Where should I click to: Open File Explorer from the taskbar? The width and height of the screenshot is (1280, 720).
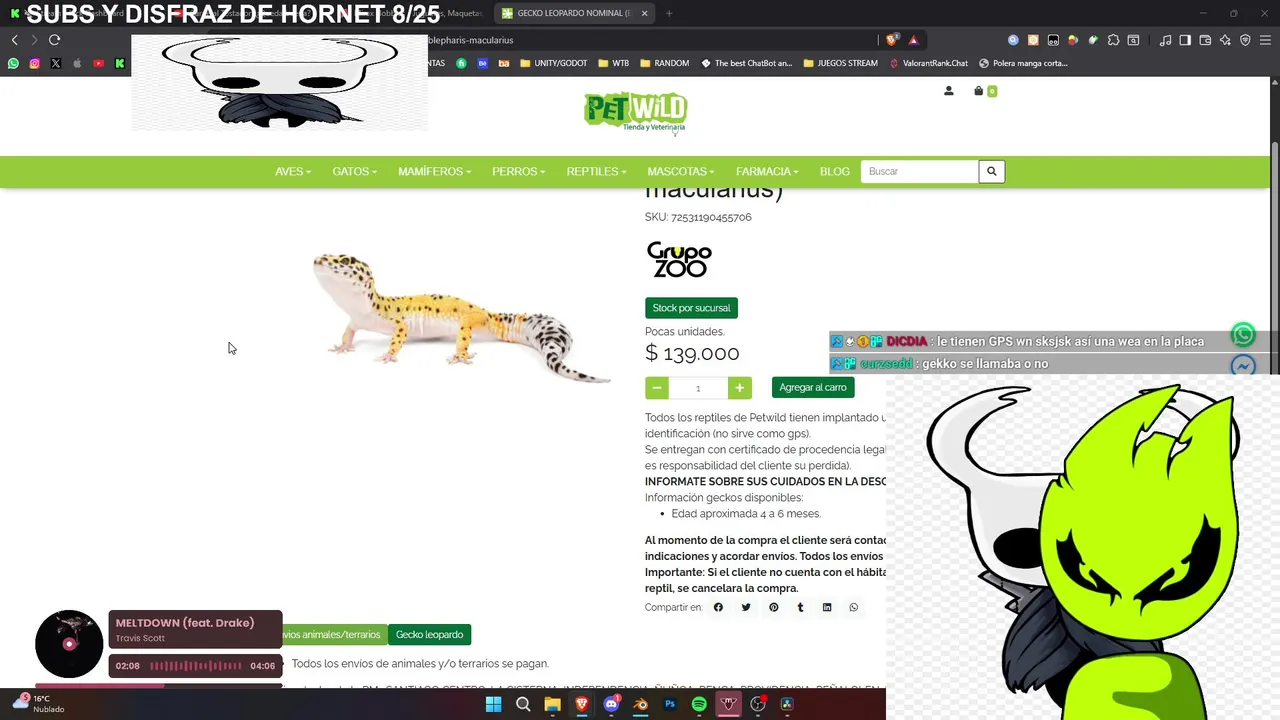point(552,704)
